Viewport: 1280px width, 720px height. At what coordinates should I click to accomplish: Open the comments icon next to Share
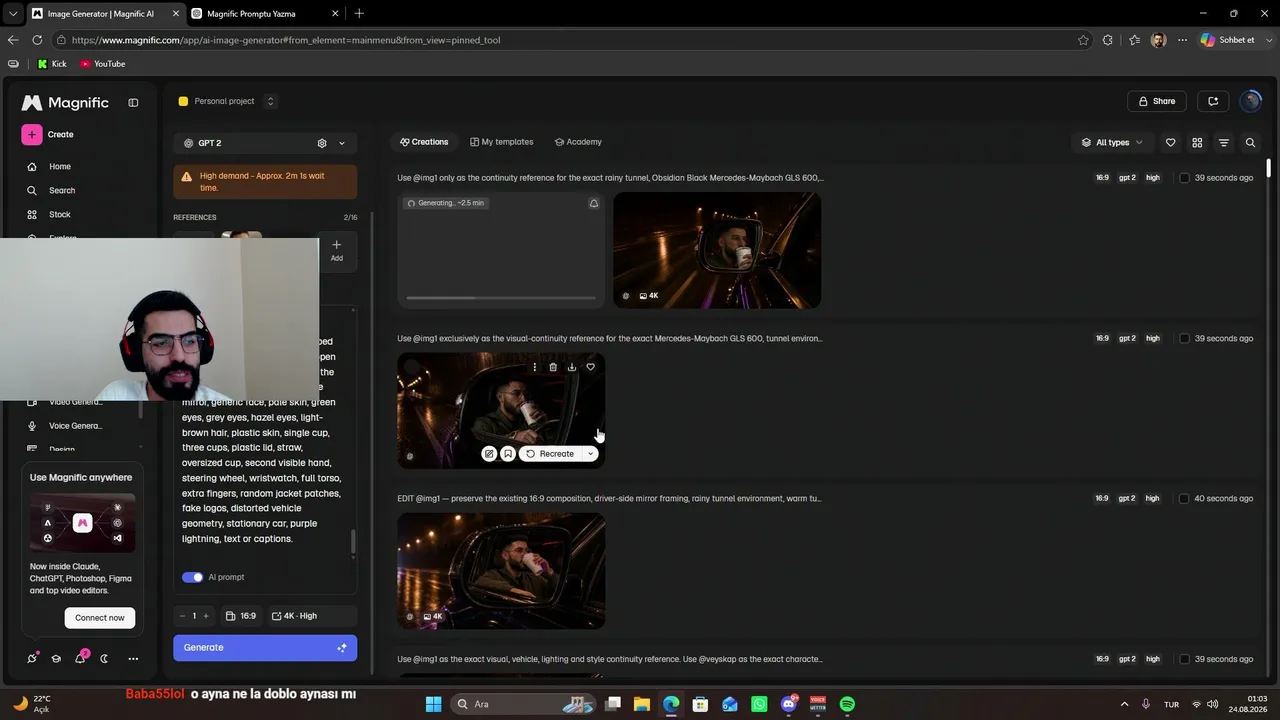pos(1213,101)
